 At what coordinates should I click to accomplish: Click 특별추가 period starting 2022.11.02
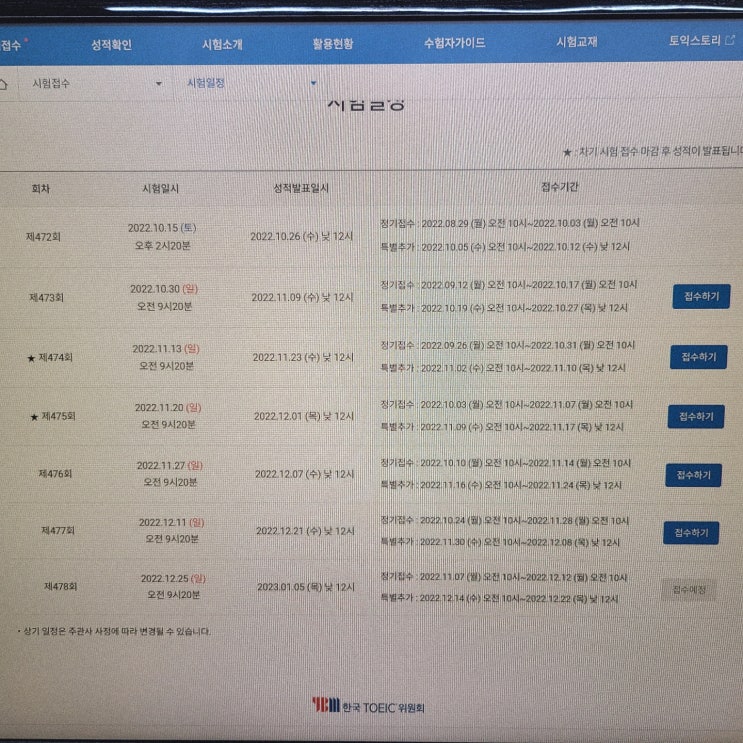click(x=503, y=368)
